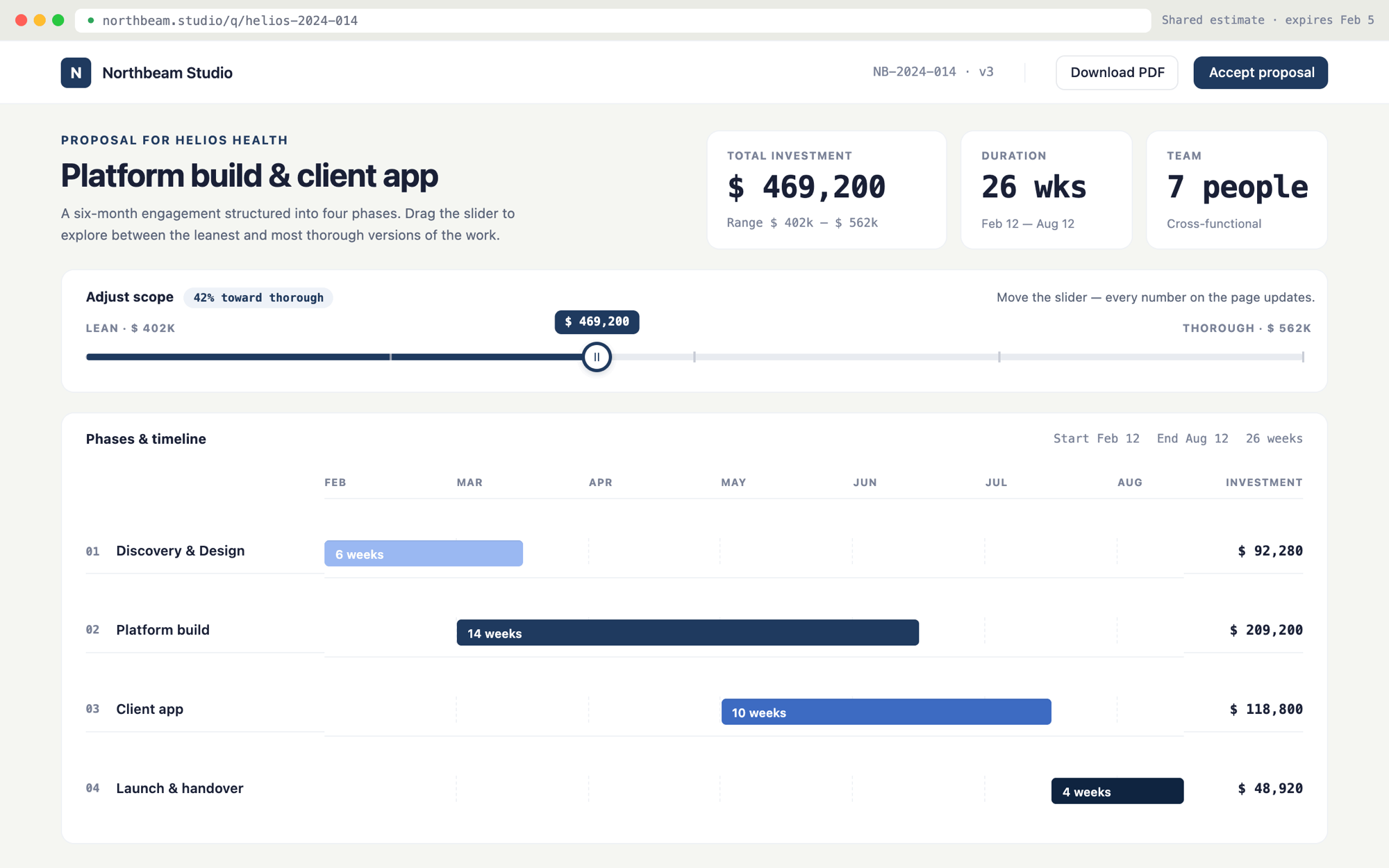1389x868 pixels.
Task: Select the Client app 10 weeks bar
Action: (886, 712)
